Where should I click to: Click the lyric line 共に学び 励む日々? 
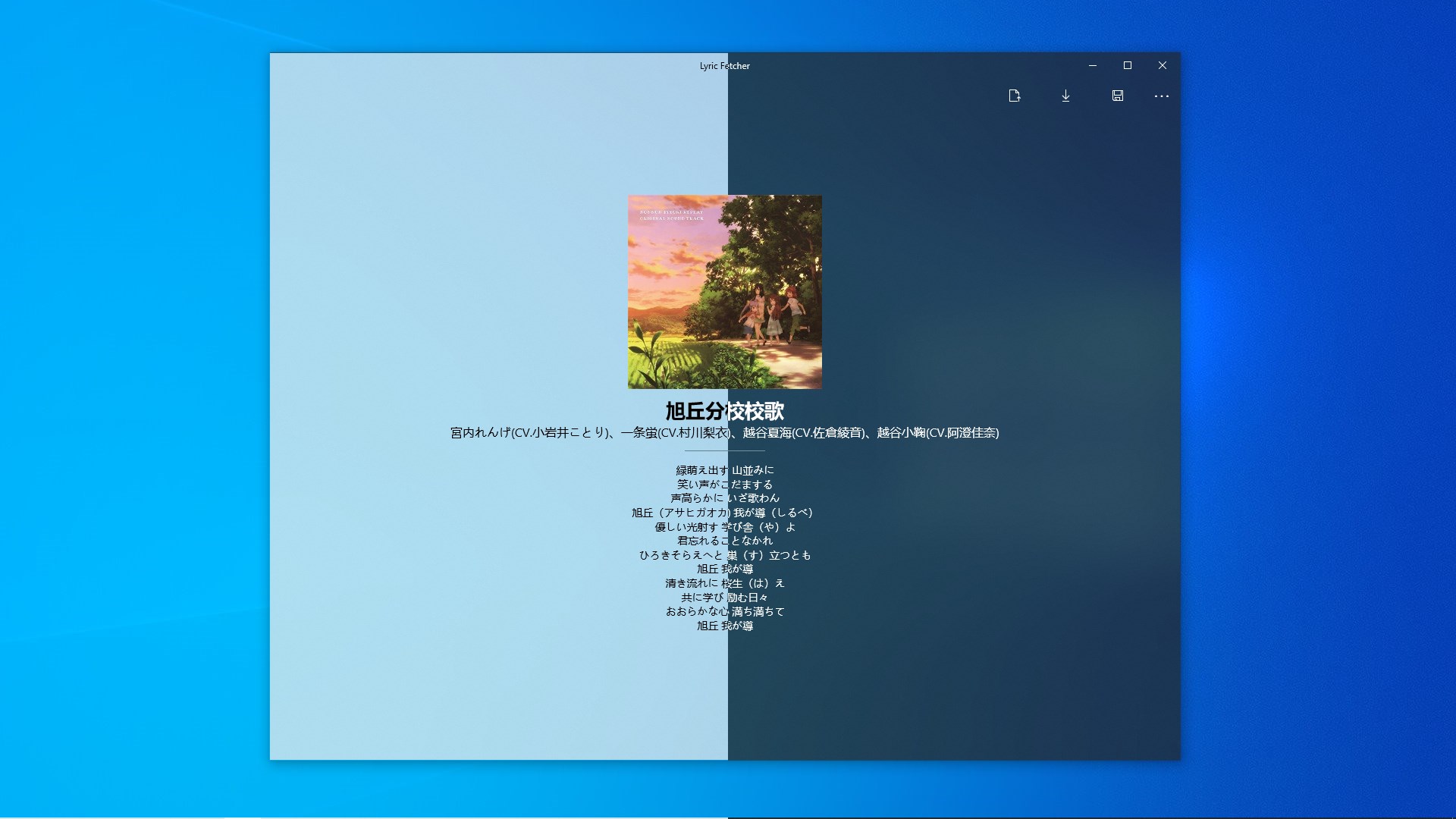[x=724, y=598]
